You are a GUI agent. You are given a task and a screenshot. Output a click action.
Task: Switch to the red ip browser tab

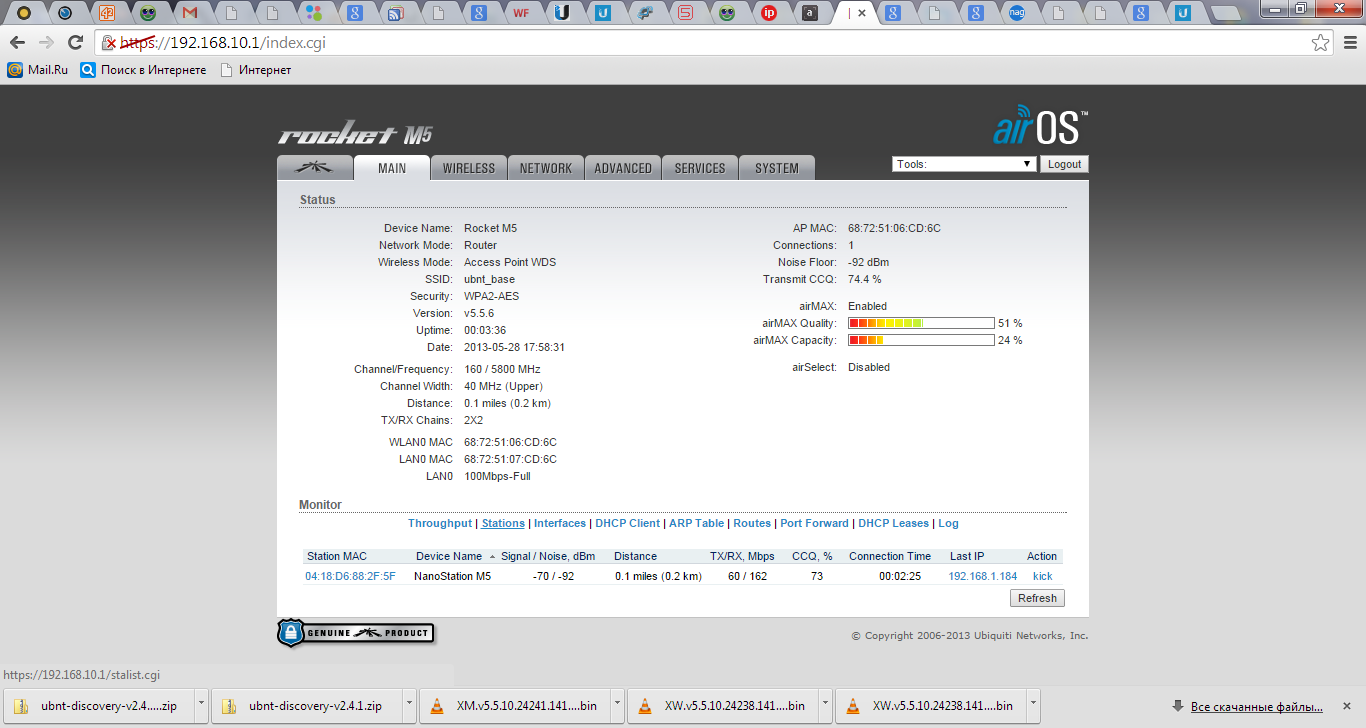768,13
